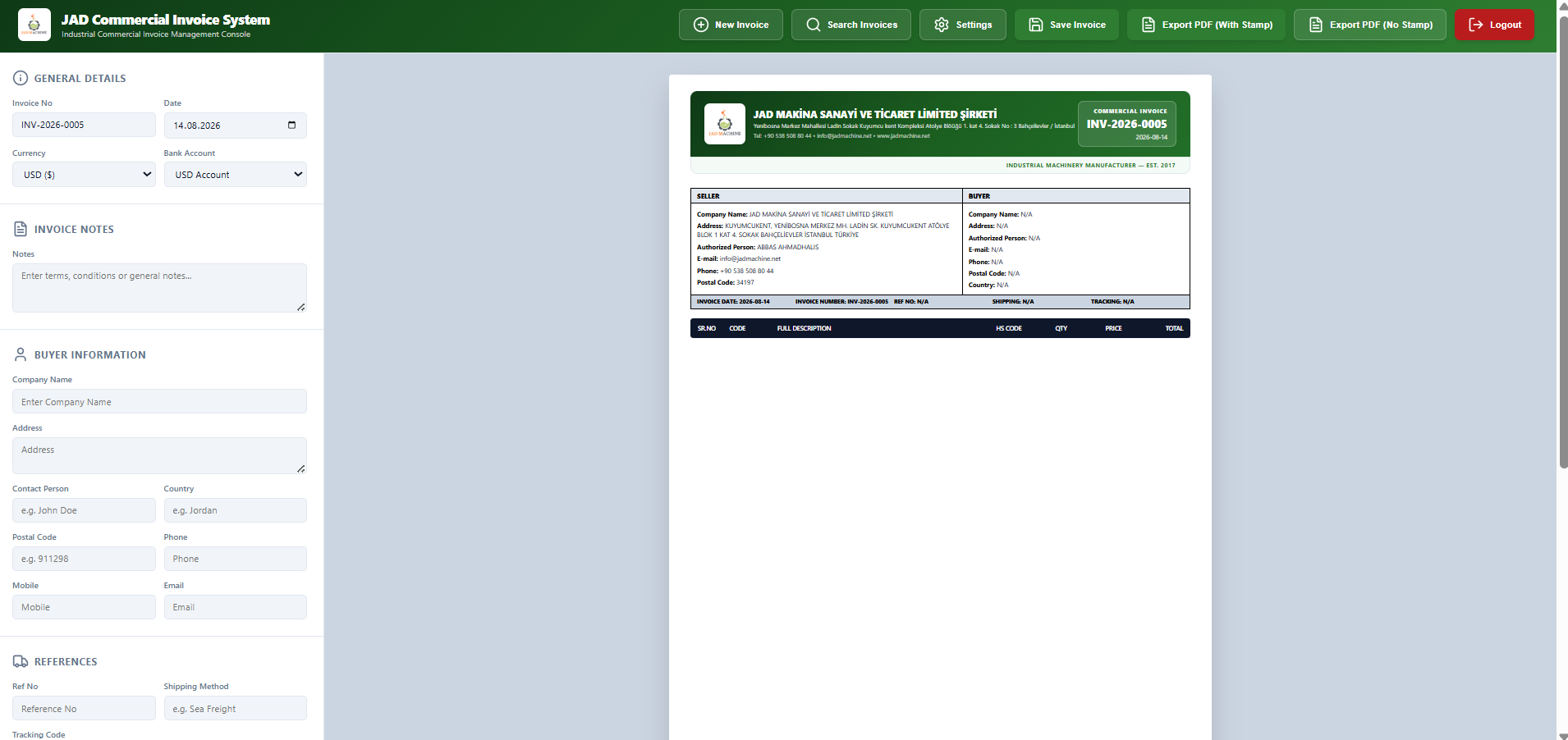Focus the Ref No reference field

coord(84,708)
